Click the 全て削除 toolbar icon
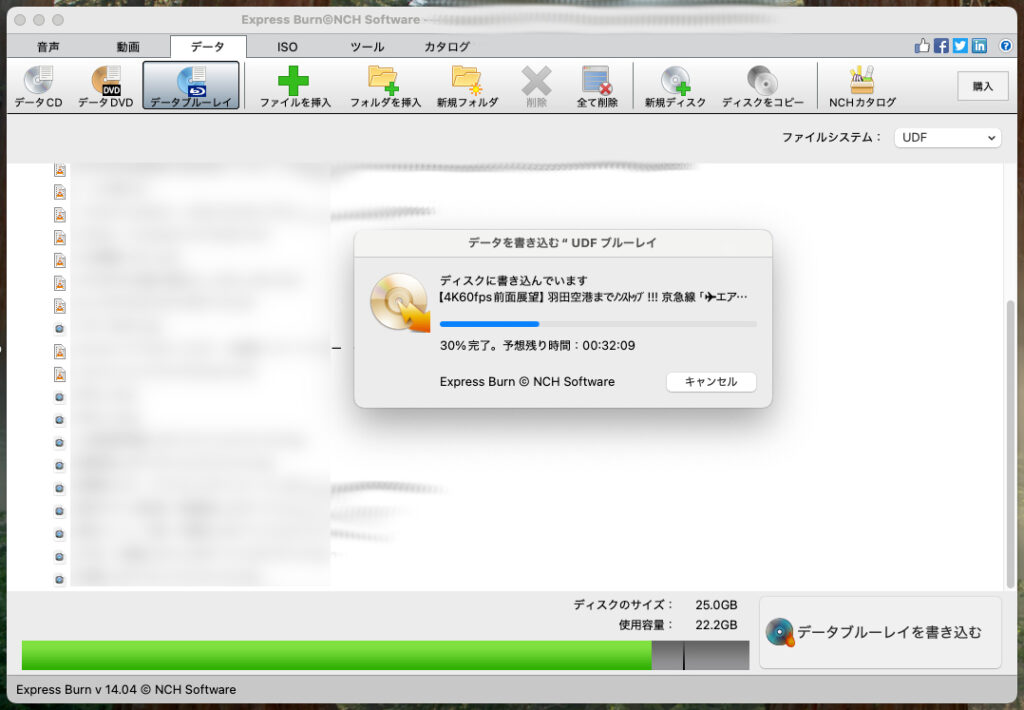 597,86
